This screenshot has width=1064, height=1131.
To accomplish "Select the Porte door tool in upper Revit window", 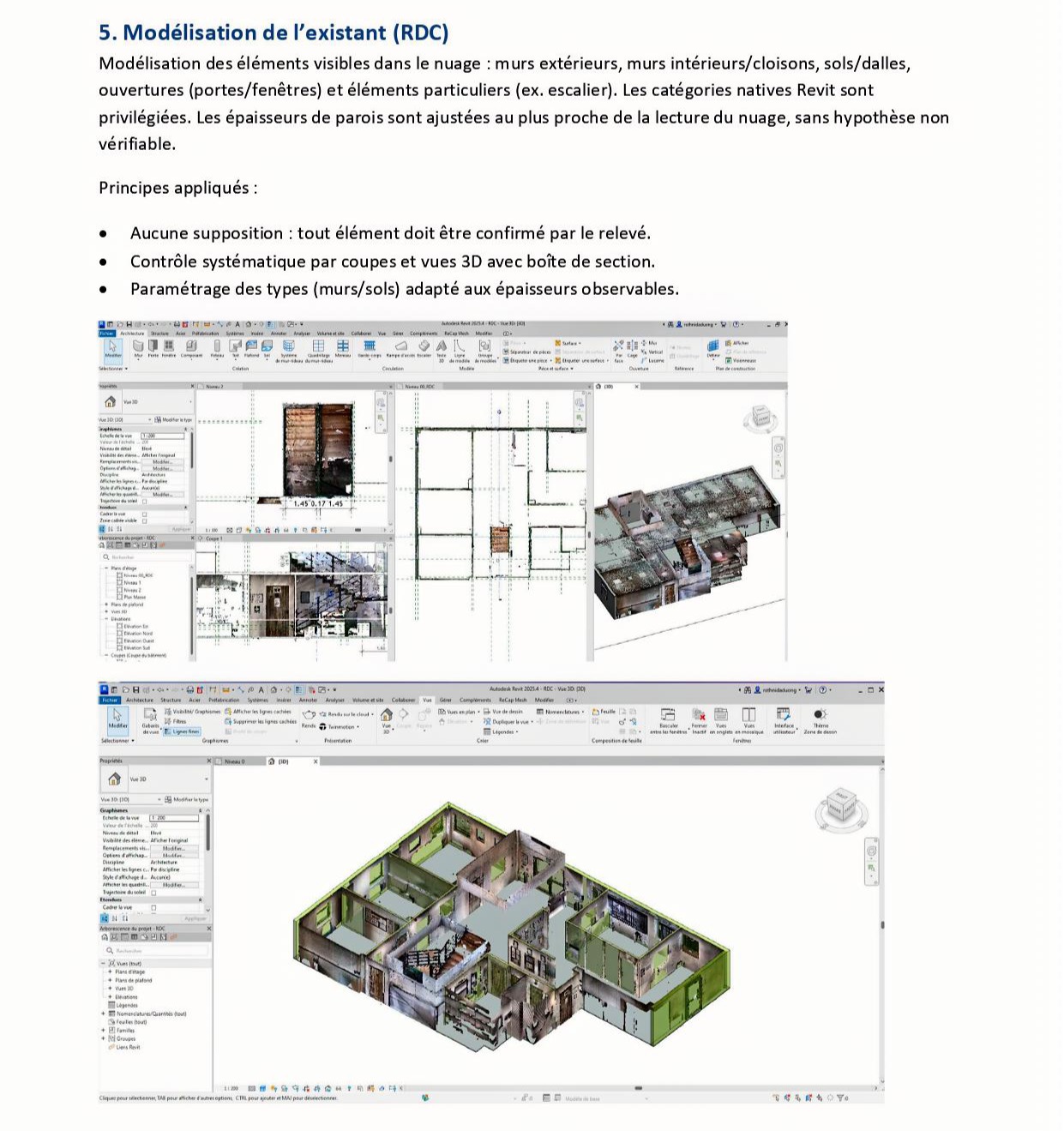I will click(x=153, y=348).
